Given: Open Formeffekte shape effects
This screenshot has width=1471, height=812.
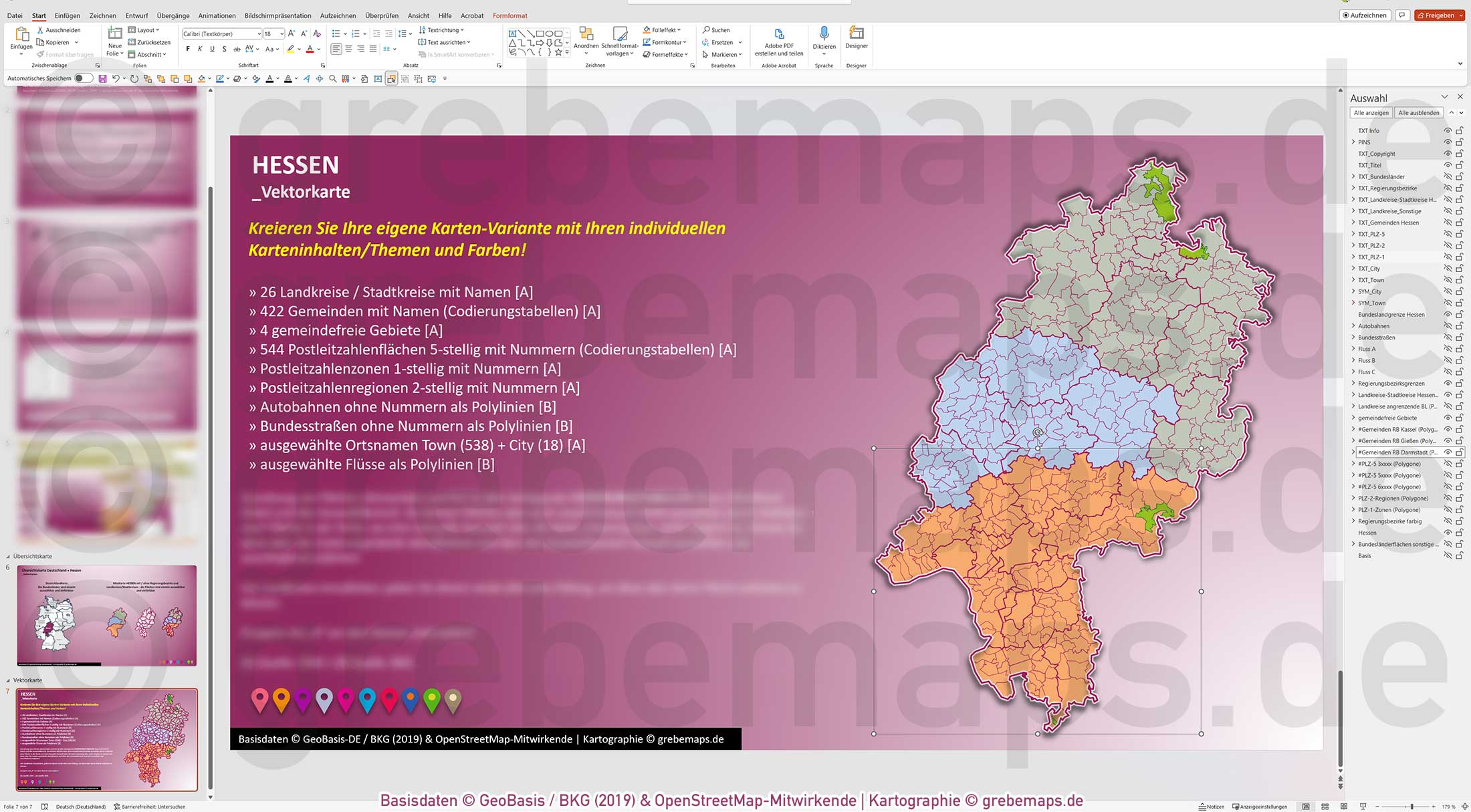Looking at the screenshot, I should [665, 54].
